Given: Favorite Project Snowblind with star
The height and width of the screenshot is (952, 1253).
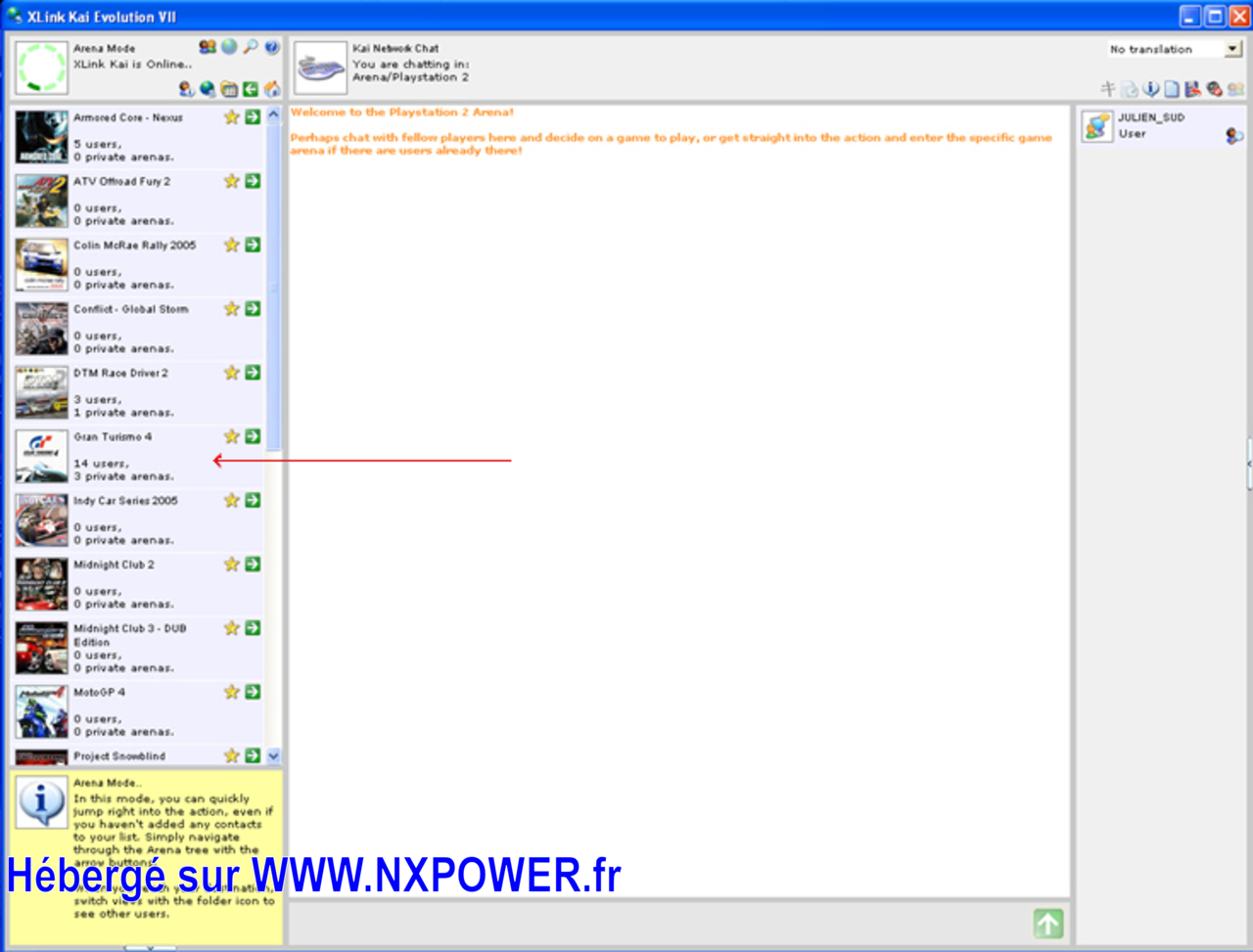Looking at the screenshot, I should pos(232,755).
